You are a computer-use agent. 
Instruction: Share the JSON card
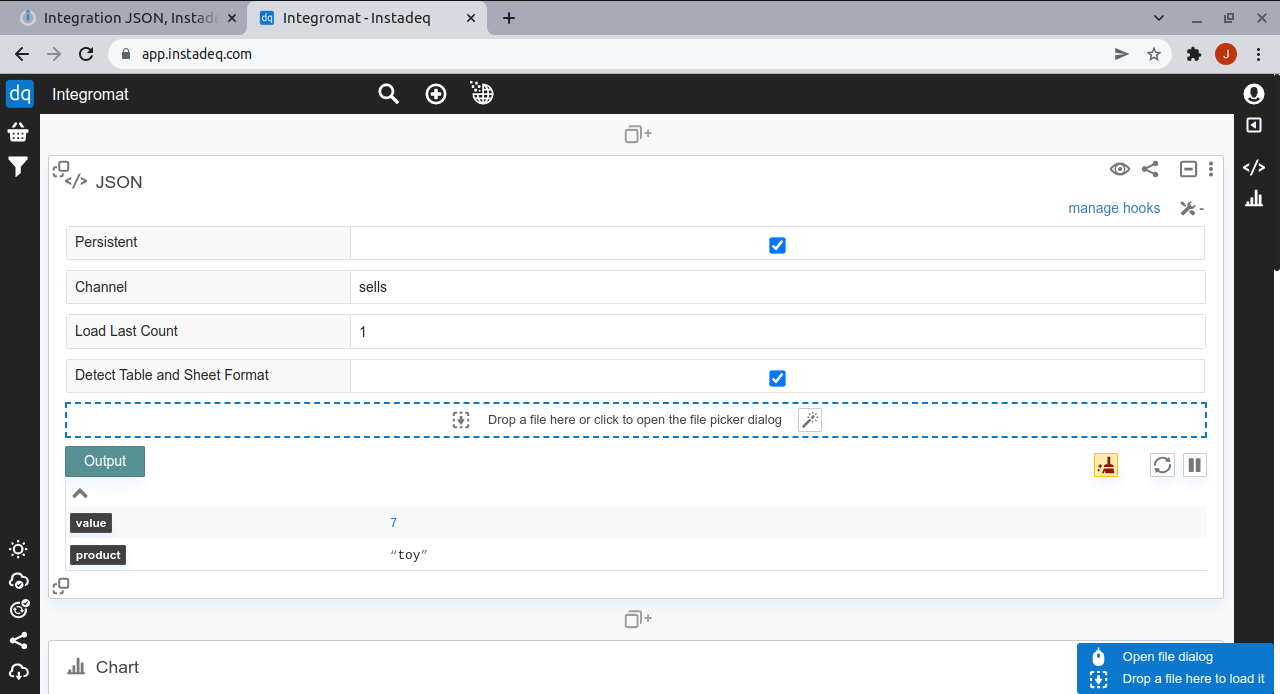pos(1150,169)
